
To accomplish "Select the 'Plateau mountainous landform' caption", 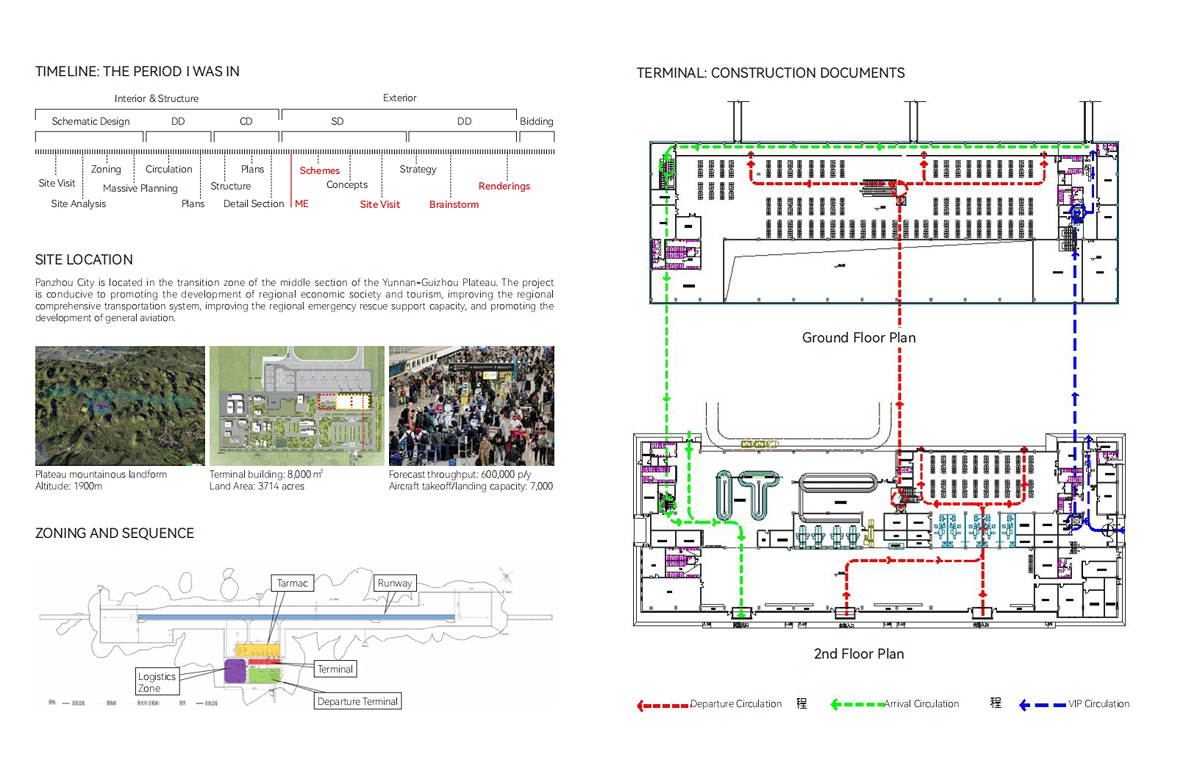I will coord(101,474).
